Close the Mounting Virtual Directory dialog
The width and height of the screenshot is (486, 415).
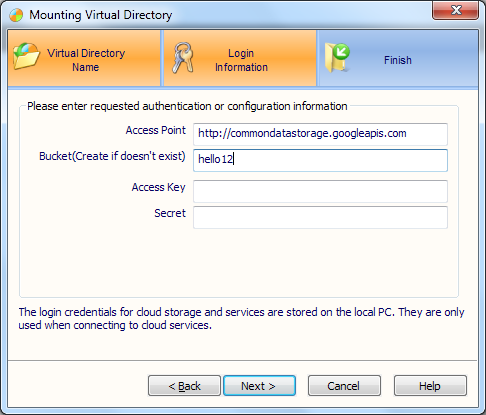tap(456, 10)
